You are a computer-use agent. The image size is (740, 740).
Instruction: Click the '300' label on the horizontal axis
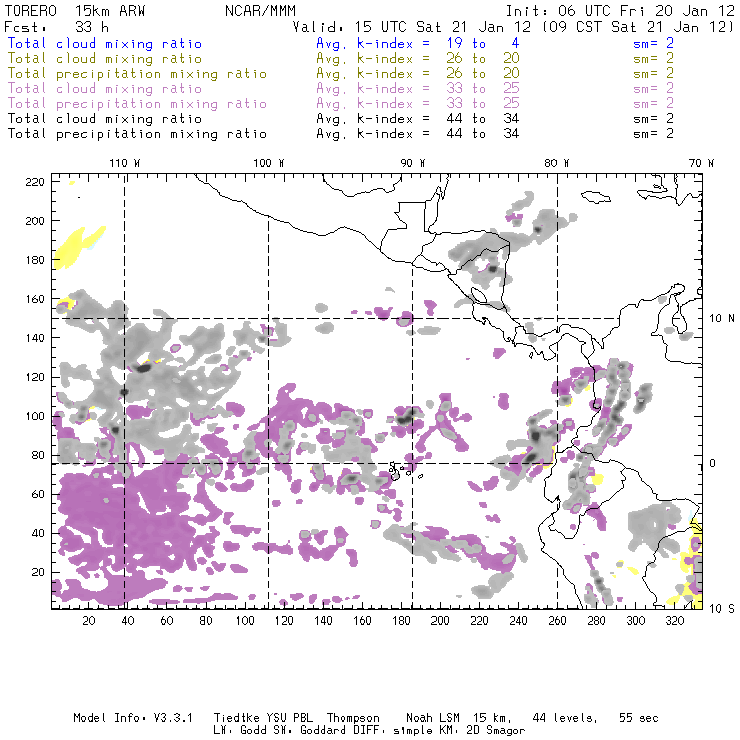[x=636, y=621]
